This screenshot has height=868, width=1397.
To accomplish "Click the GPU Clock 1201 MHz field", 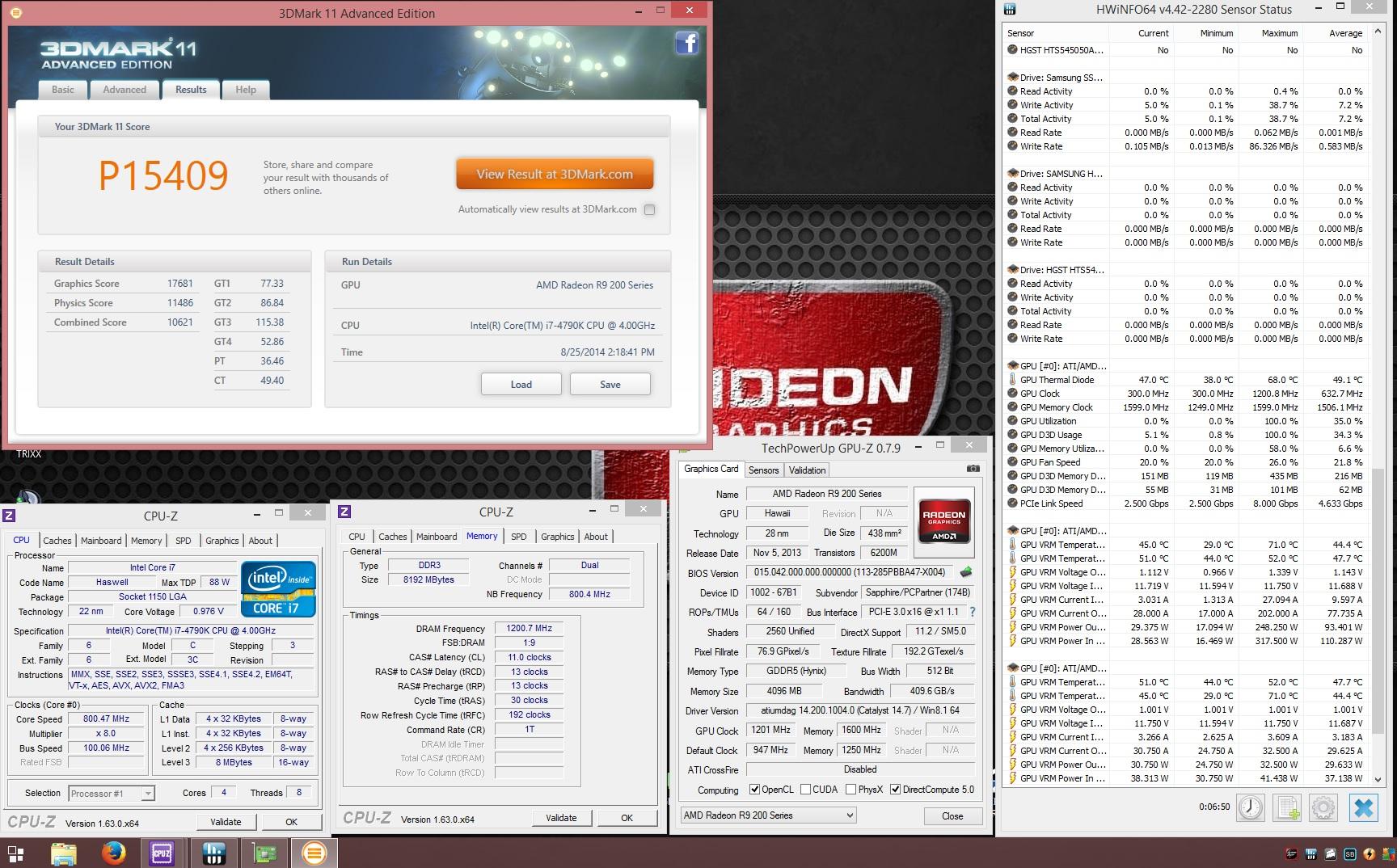I will coord(770,730).
